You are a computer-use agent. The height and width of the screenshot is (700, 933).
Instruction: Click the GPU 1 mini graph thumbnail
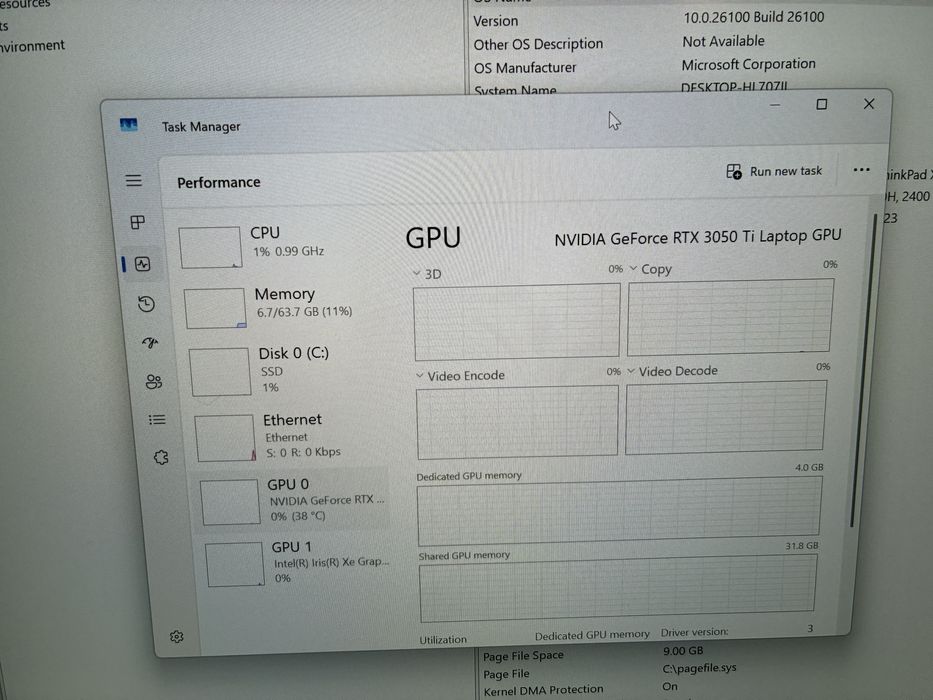(235, 565)
